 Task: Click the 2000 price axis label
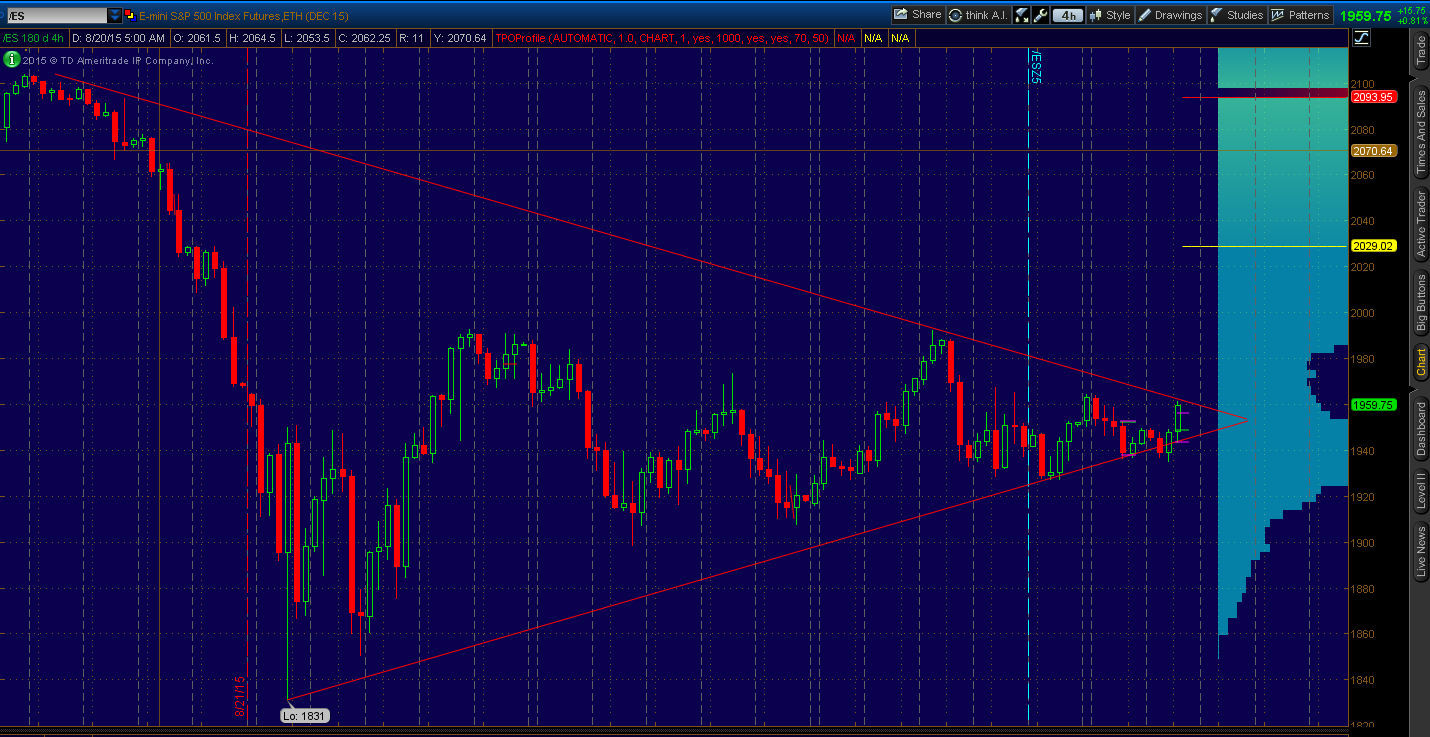point(1364,313)
